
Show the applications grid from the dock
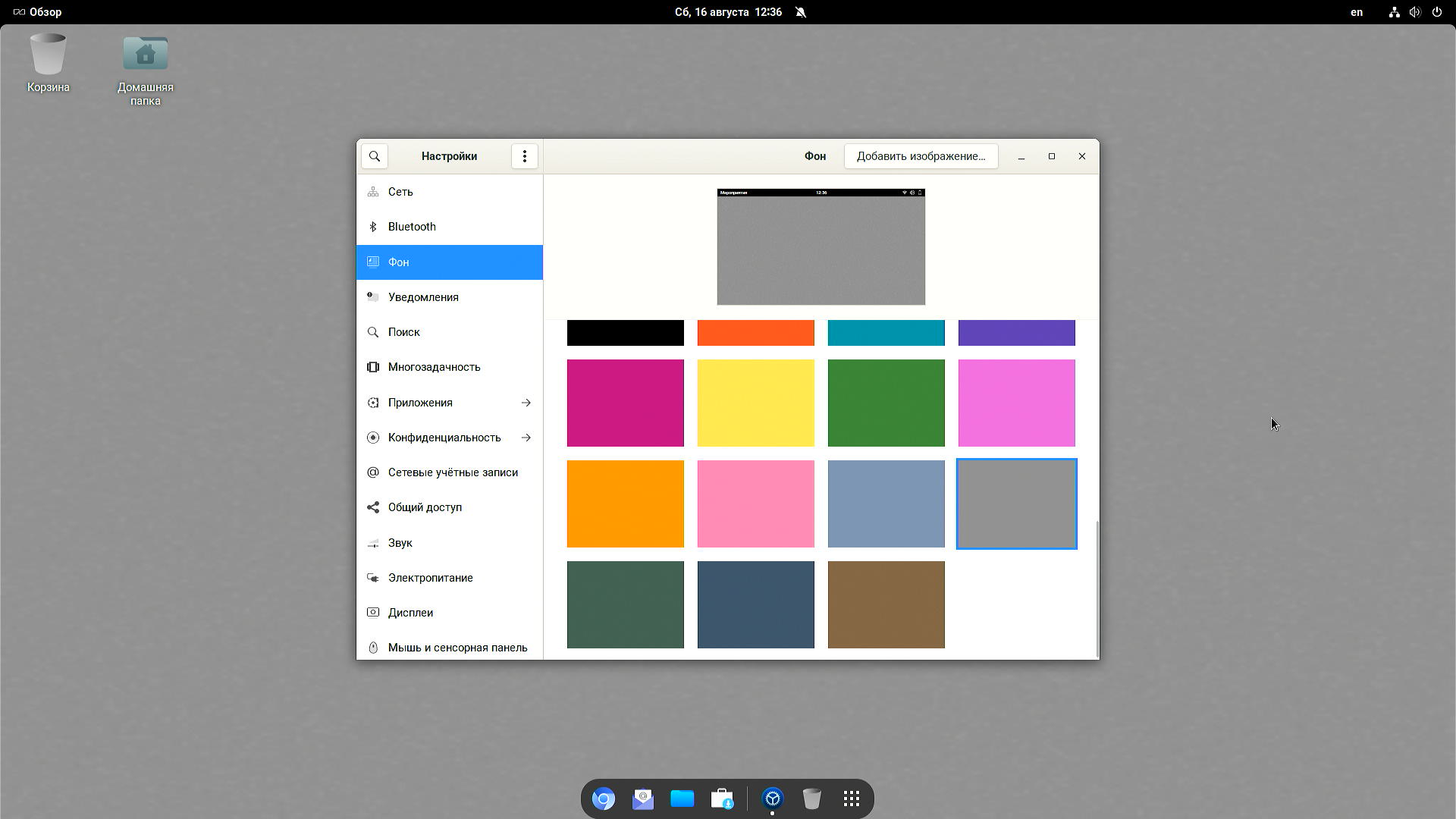point(851,799)
